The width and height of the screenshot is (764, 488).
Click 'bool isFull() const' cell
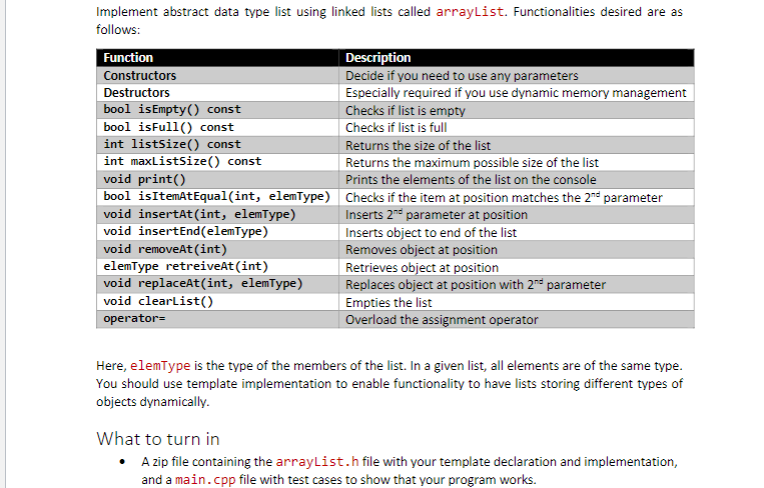coord(217,128)
